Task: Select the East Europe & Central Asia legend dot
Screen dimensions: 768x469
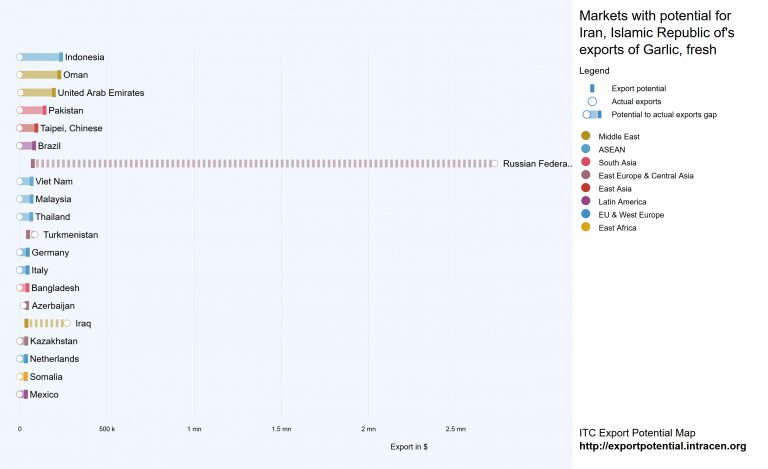Action: coord(585,175)
